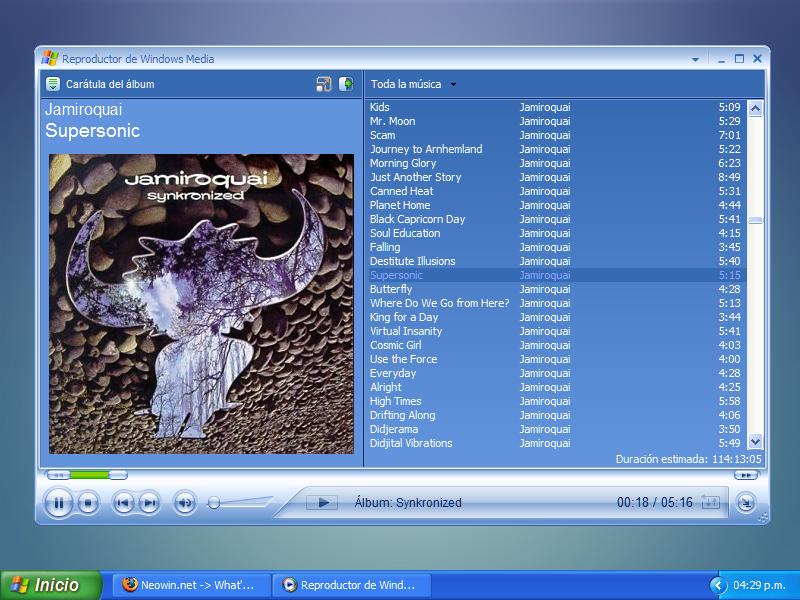Go to the previous track
This screenshot has height=600, width=800.
[x=123, y=503]
